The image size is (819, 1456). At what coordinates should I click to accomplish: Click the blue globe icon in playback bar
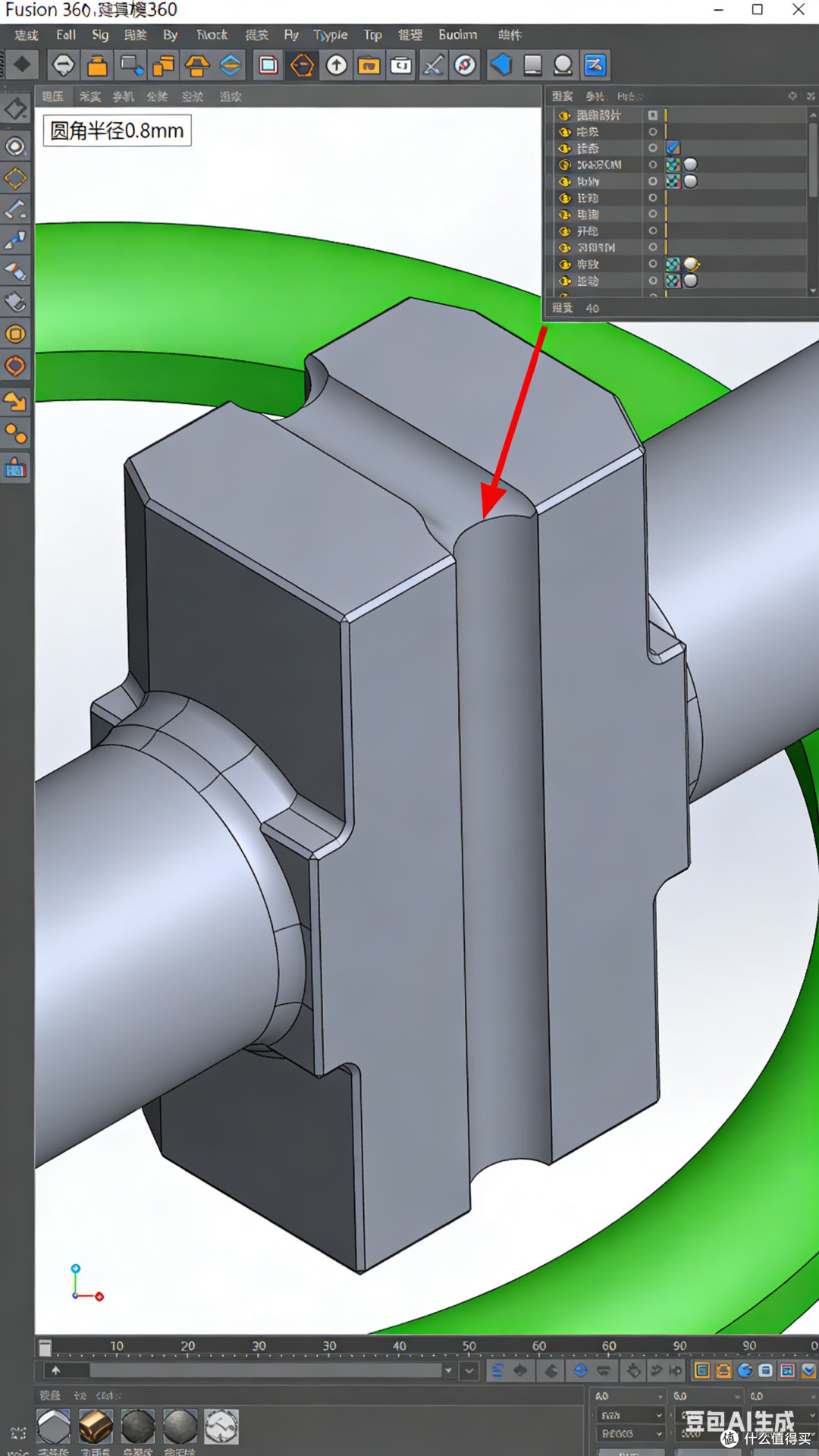click(x=581, y=1370)
